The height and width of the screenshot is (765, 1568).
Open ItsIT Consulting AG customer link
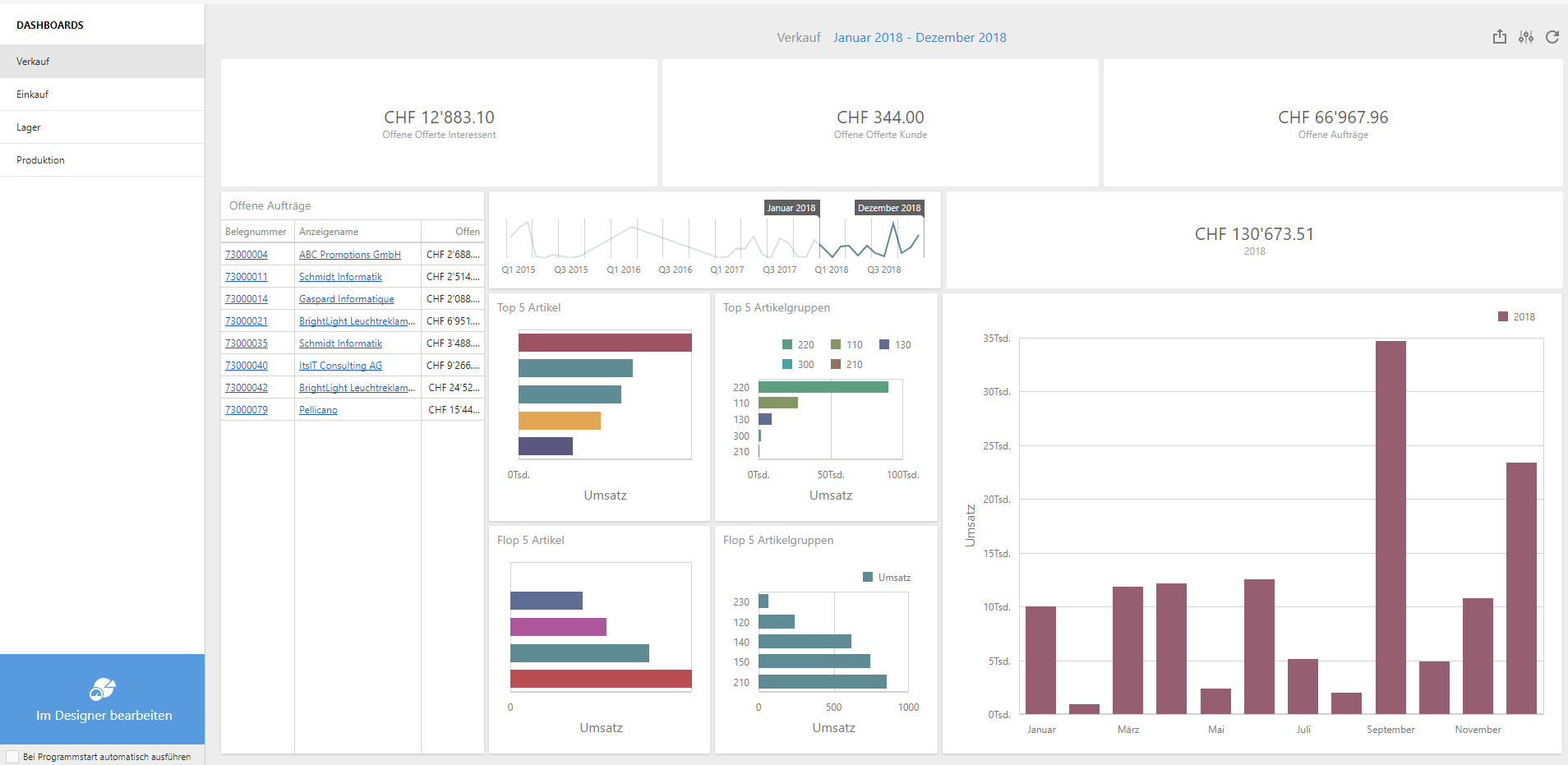[340, 366]
